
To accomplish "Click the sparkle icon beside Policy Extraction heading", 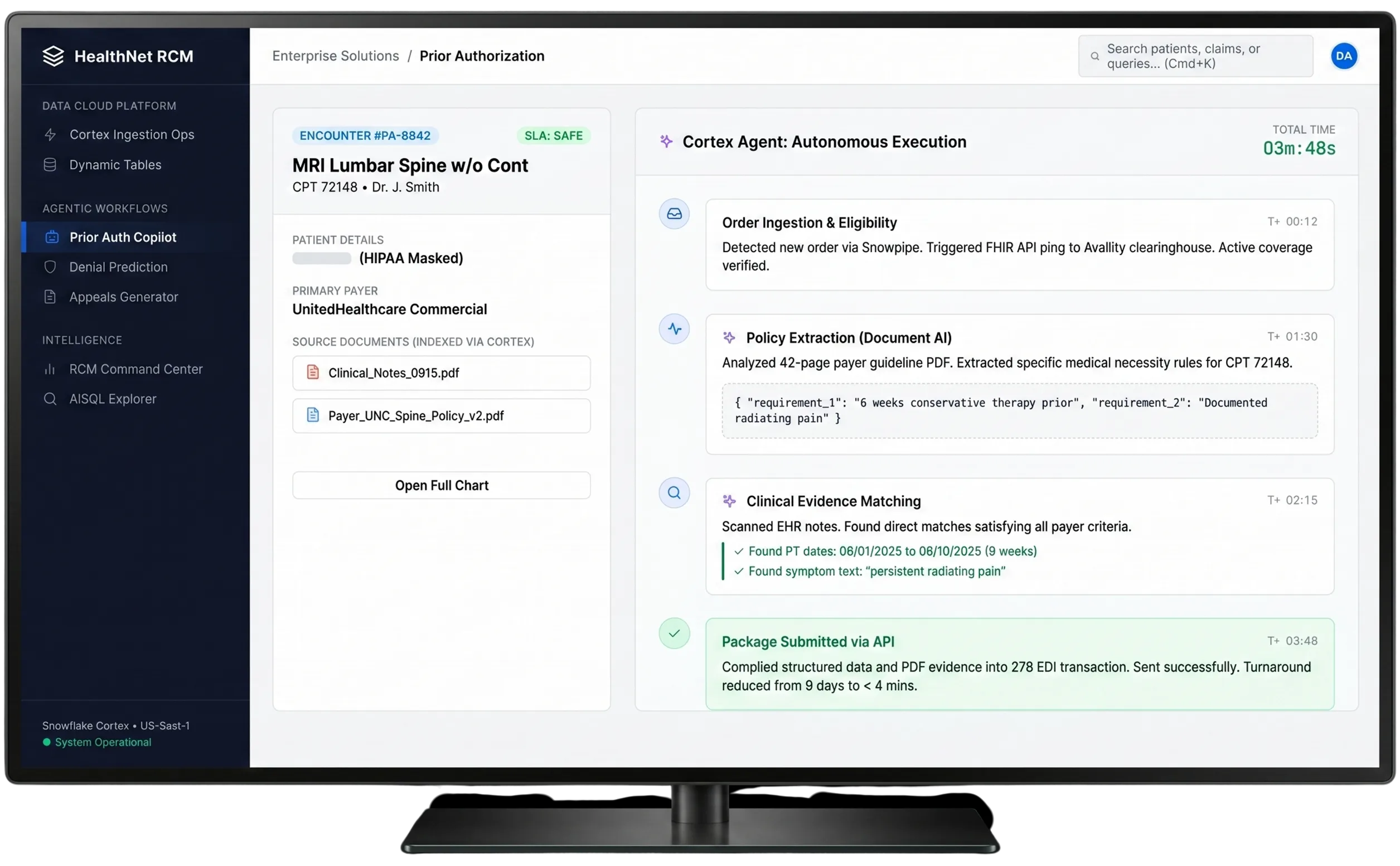I will pos(729,337).
